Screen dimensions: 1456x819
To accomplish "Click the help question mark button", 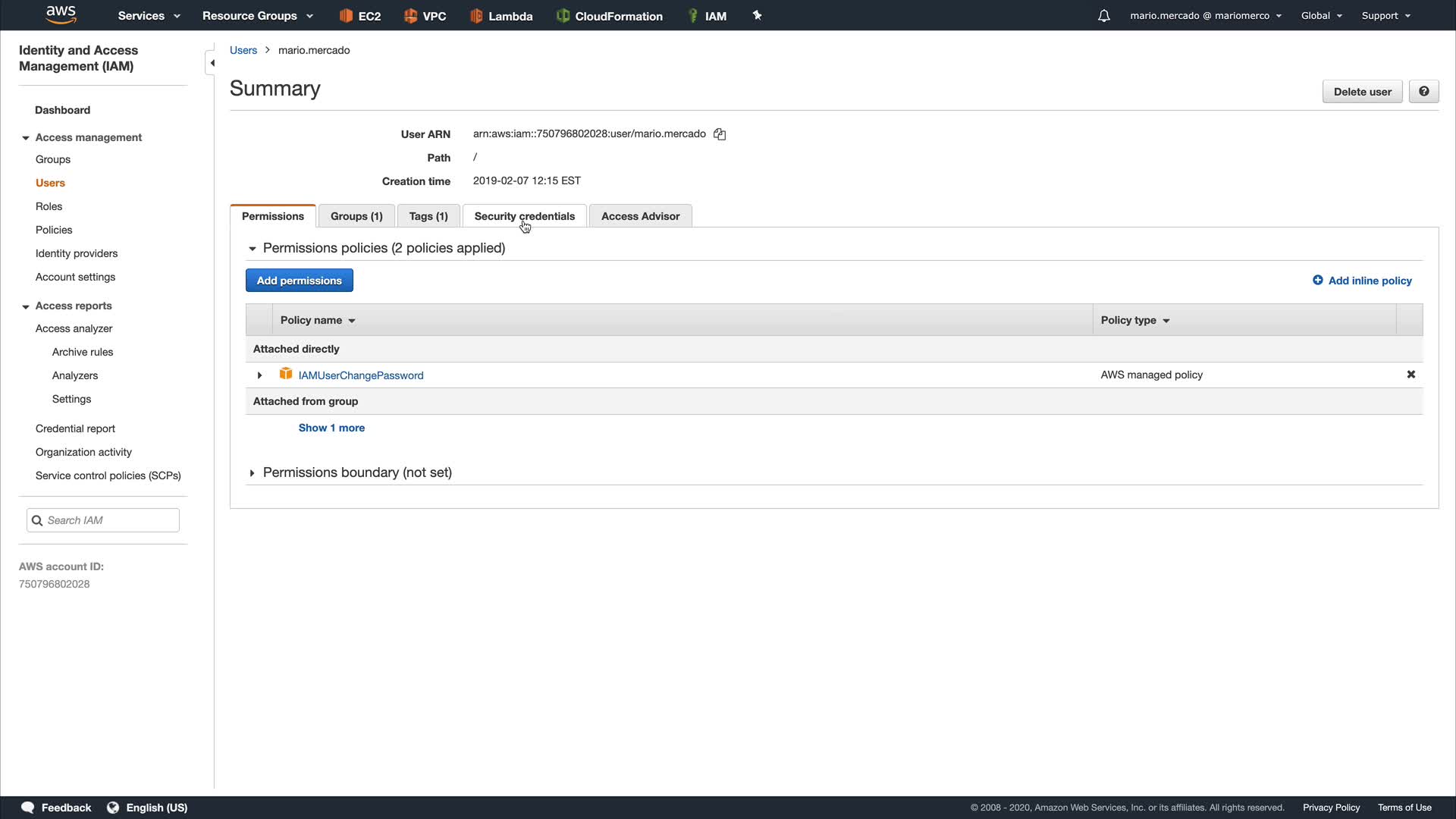I will [x=1423, y=92].
